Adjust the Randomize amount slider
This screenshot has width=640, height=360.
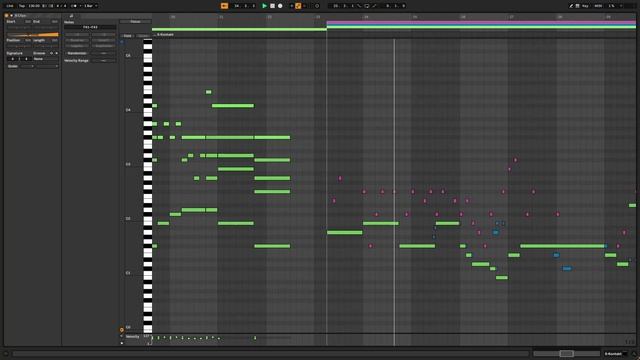coord(104,53)
